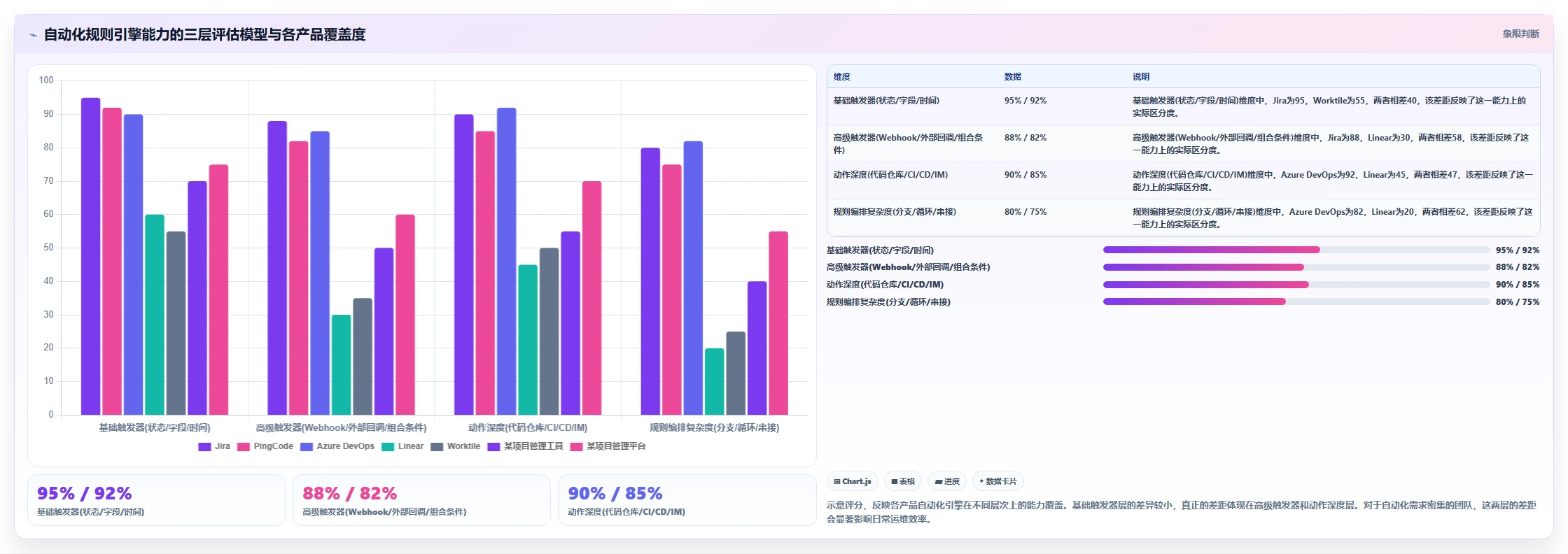Click the 规则编排复杂度 progress bar
Image resolution: width=1568 pixels, height=554 pixels.
(x=1296, y=301)
